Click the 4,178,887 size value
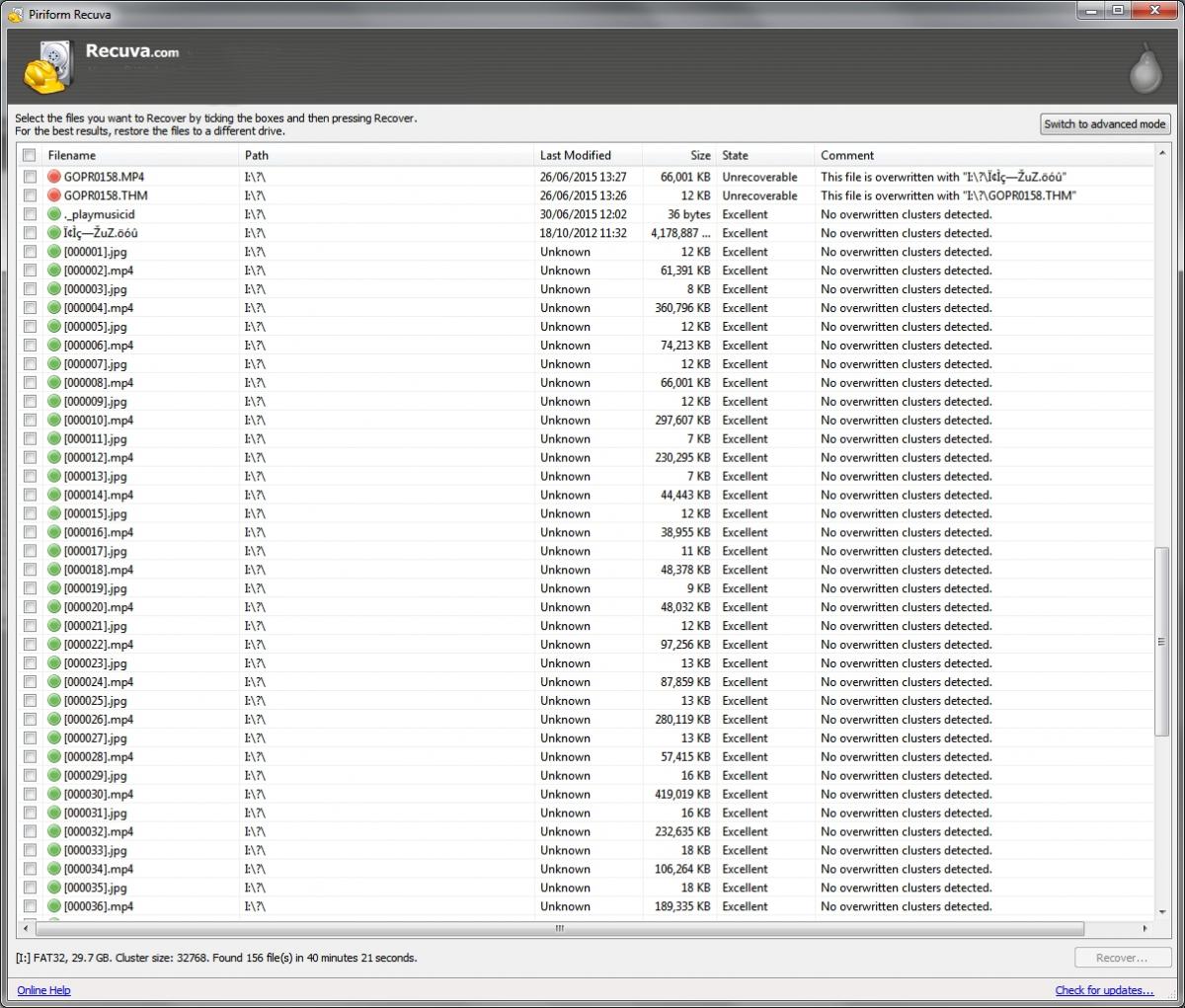The height and width of the screenshot is (1008, 1185). click(680, 233)
